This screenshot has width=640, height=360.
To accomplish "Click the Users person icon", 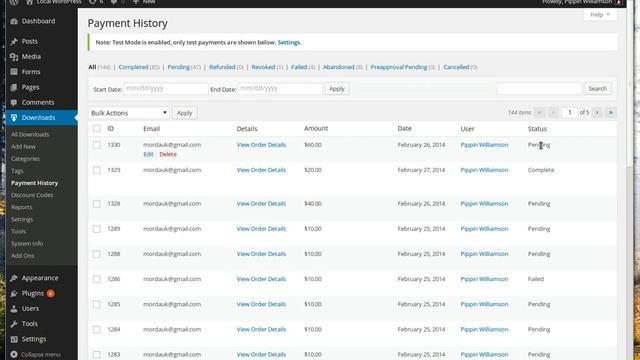I will [14, 309].
